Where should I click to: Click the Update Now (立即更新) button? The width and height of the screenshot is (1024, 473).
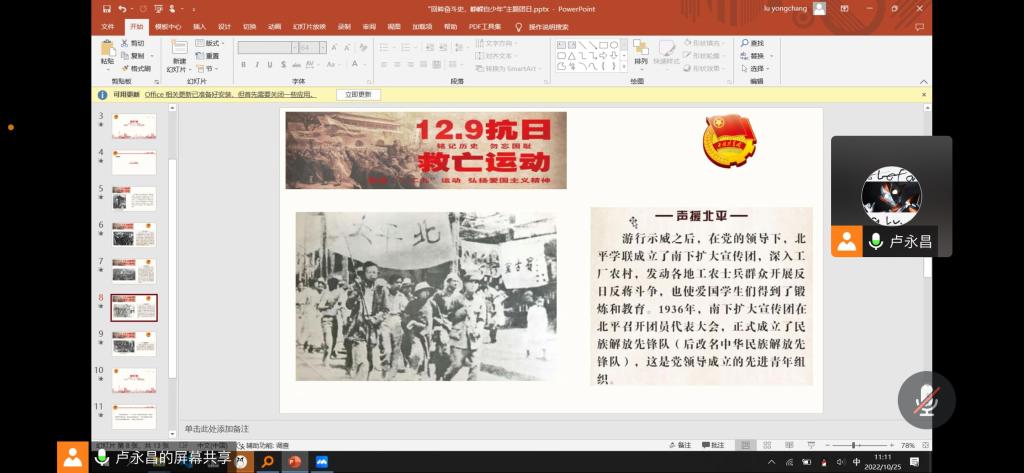(359, 95)
